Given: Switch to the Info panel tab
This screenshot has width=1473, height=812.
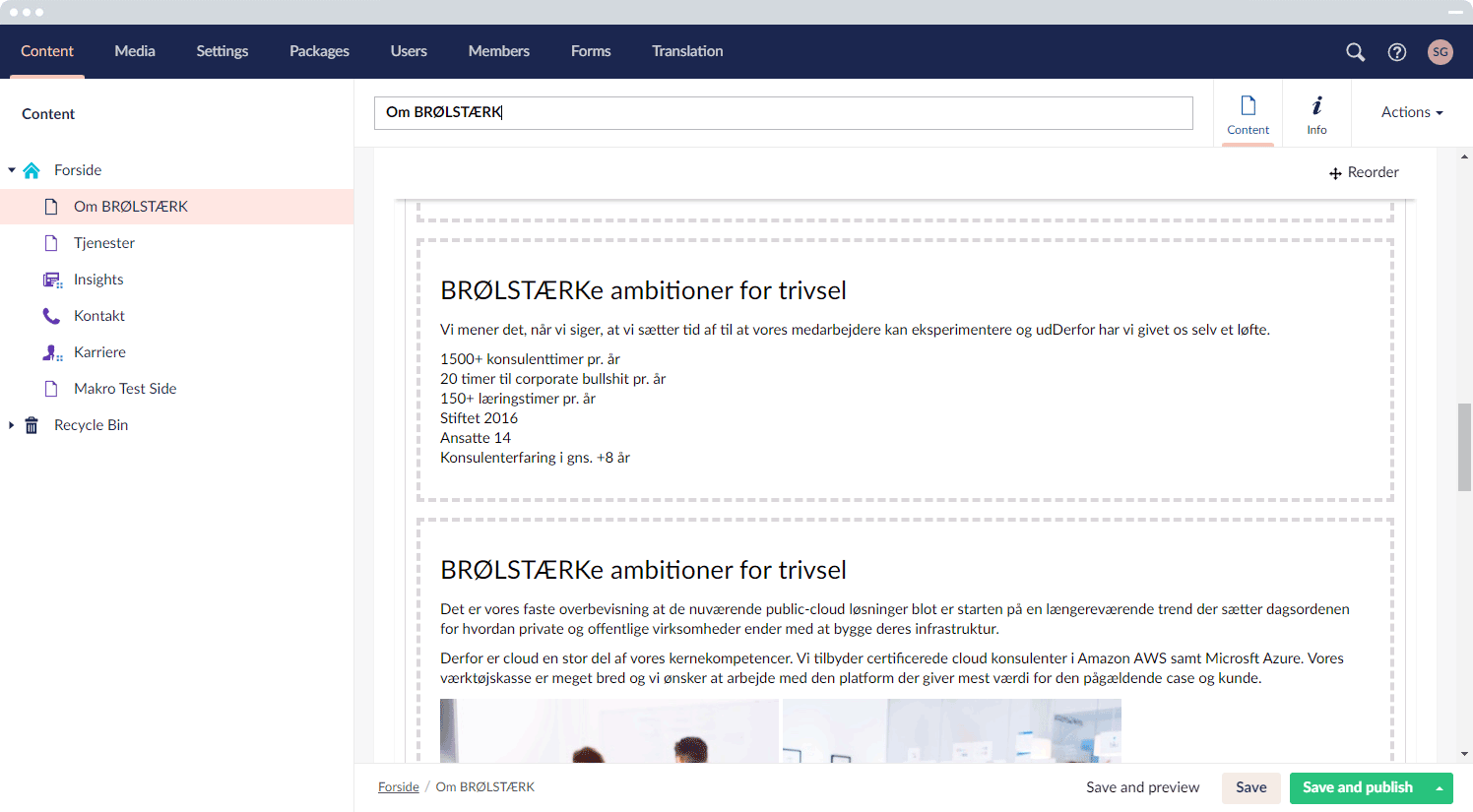Looking at the screenshot, I should tap(1316, 112).
